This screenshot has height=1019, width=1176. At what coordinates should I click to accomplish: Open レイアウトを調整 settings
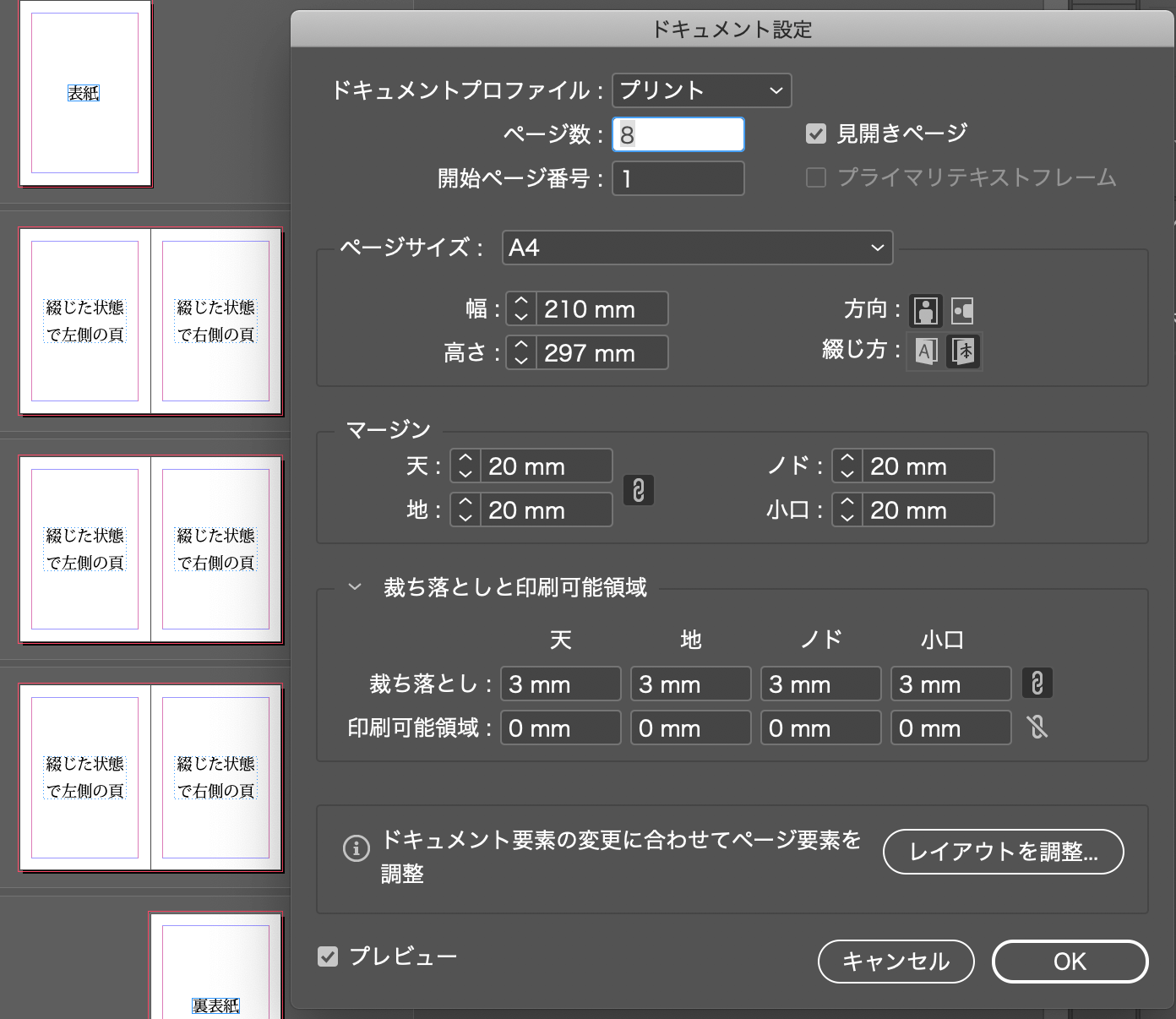point(1002,852)
